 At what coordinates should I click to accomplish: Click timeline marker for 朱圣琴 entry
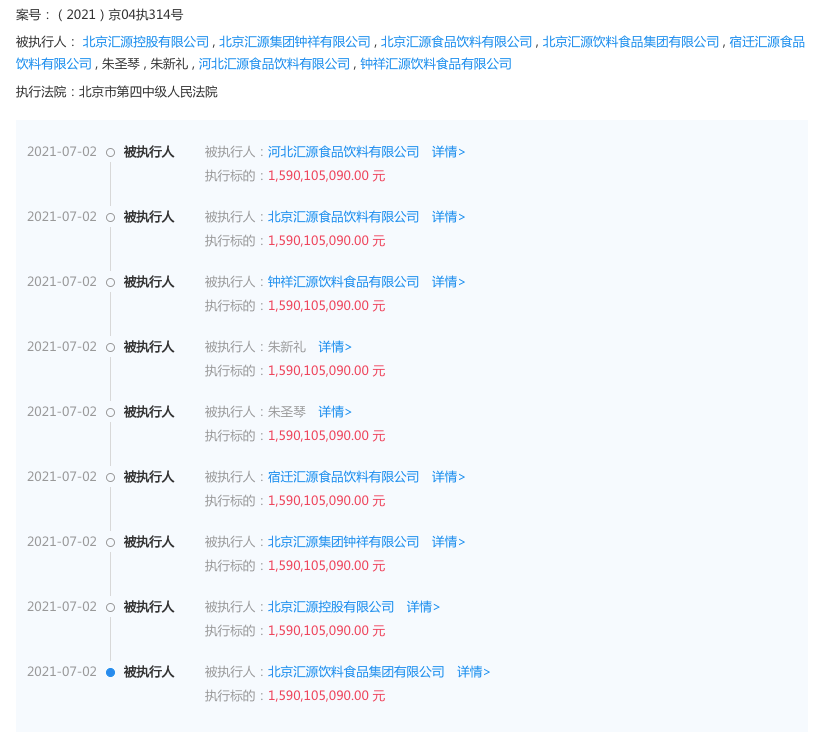pyautogui.click(x=111, y=413)
